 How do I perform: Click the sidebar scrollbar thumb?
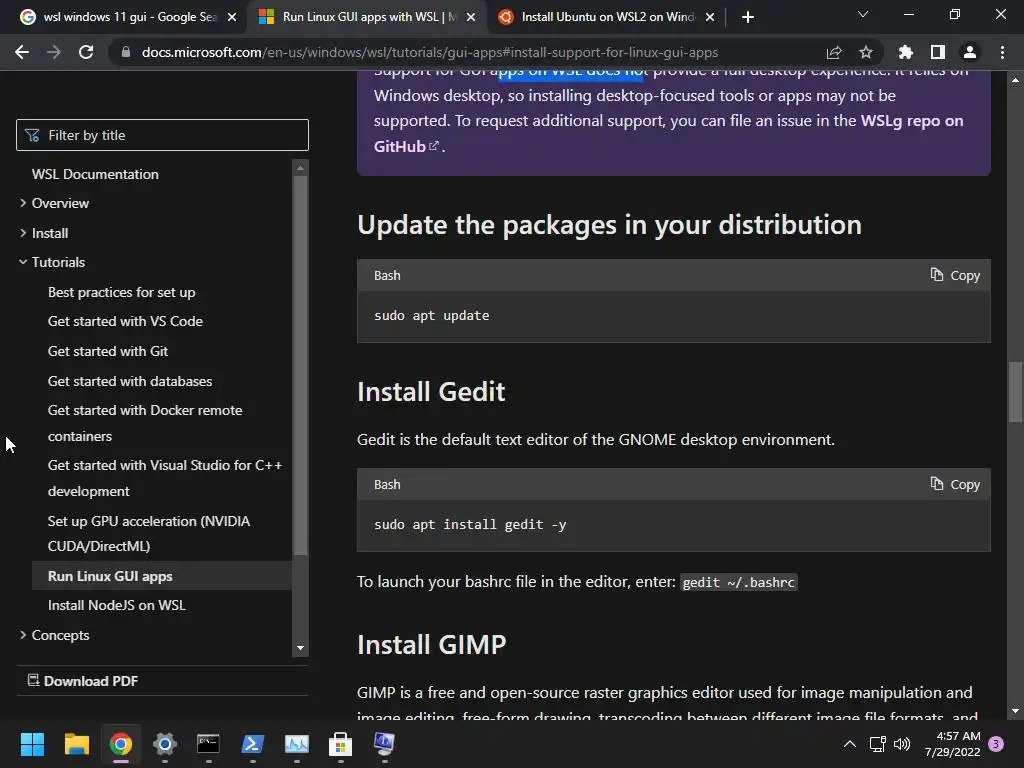(300, 366)
